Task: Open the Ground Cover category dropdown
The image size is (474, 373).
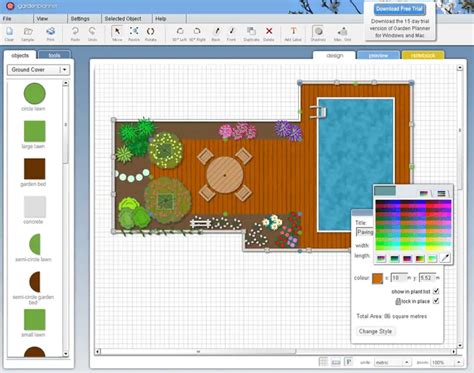Action: 39,70
